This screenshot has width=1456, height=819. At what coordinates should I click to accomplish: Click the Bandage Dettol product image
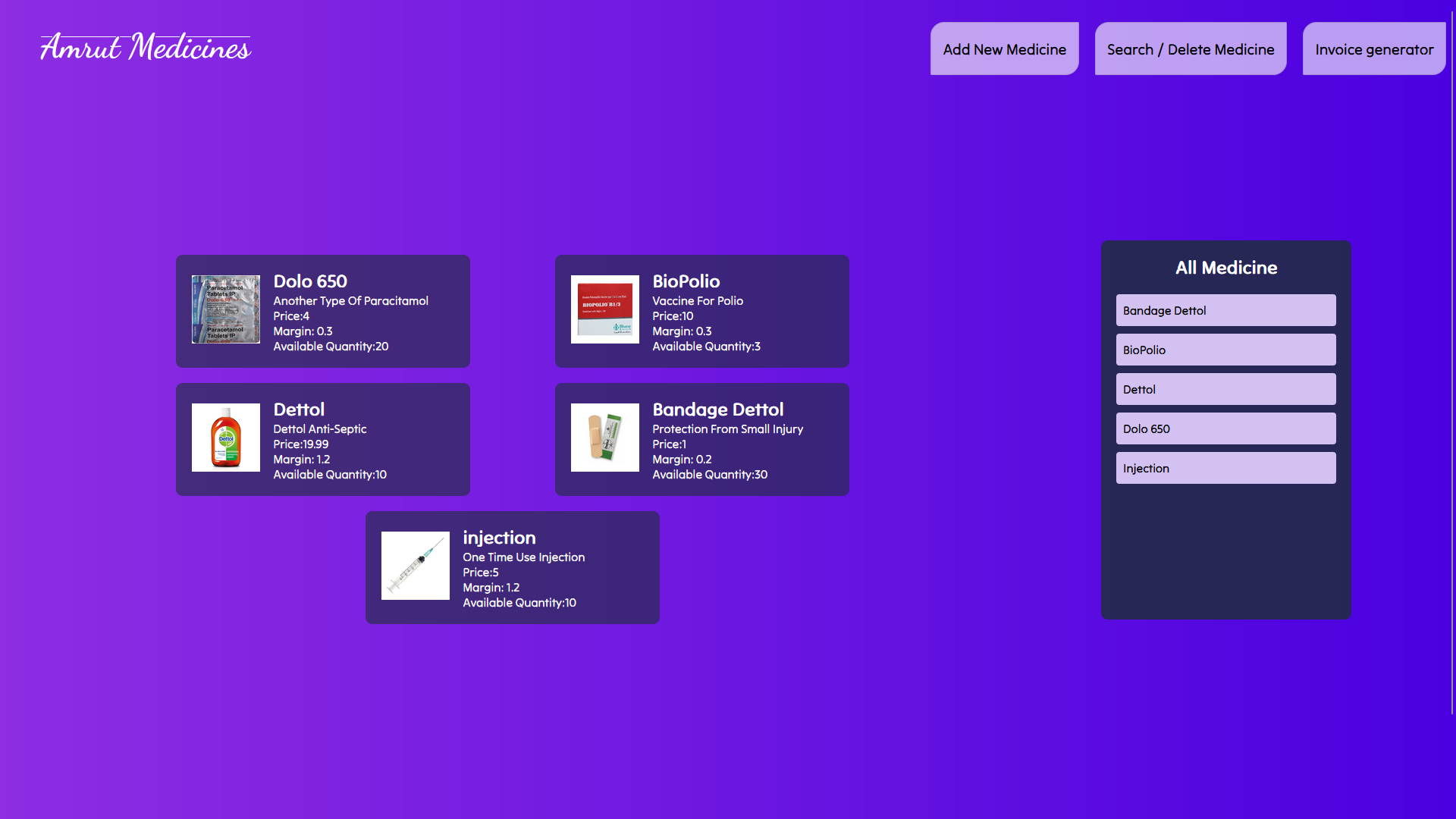click(x=605, y=438)
